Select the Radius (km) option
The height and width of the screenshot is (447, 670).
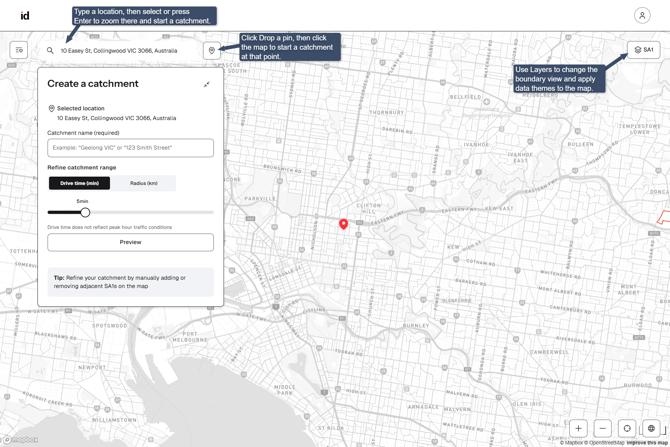coord(144,183)
